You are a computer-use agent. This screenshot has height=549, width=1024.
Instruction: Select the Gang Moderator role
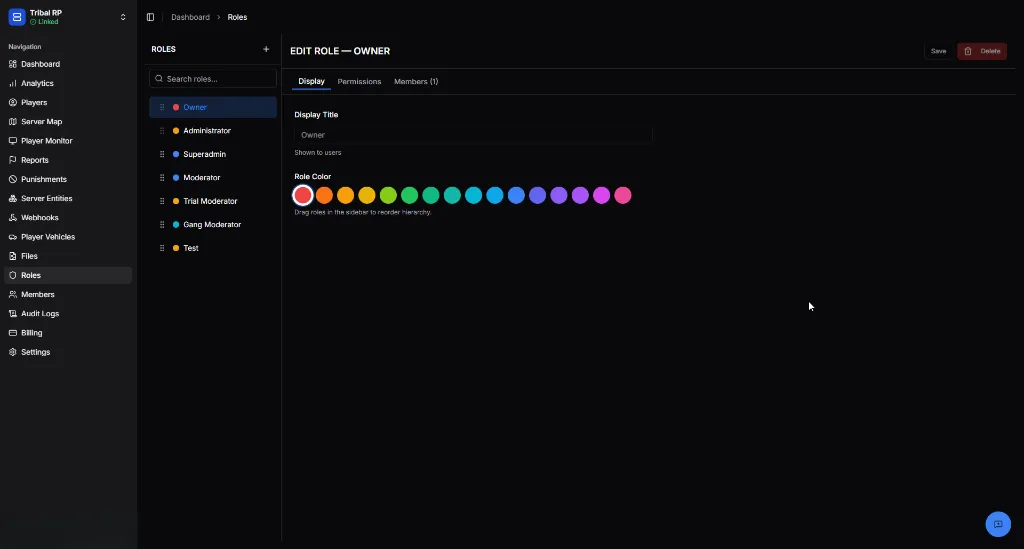213,225
